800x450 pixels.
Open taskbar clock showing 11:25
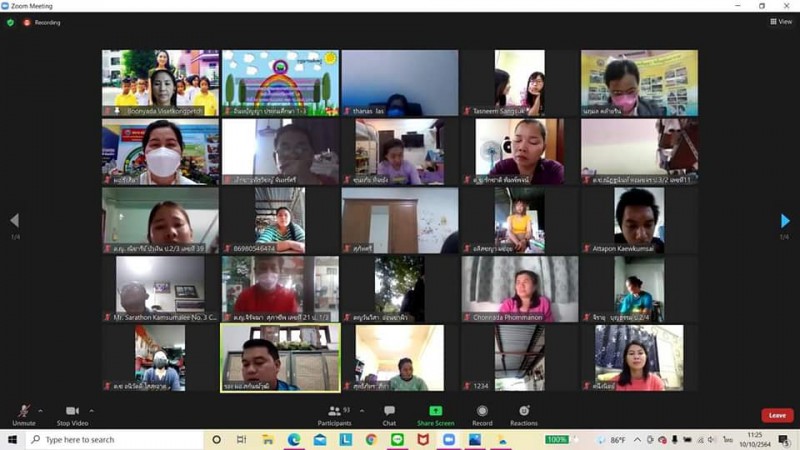[755, 440]
